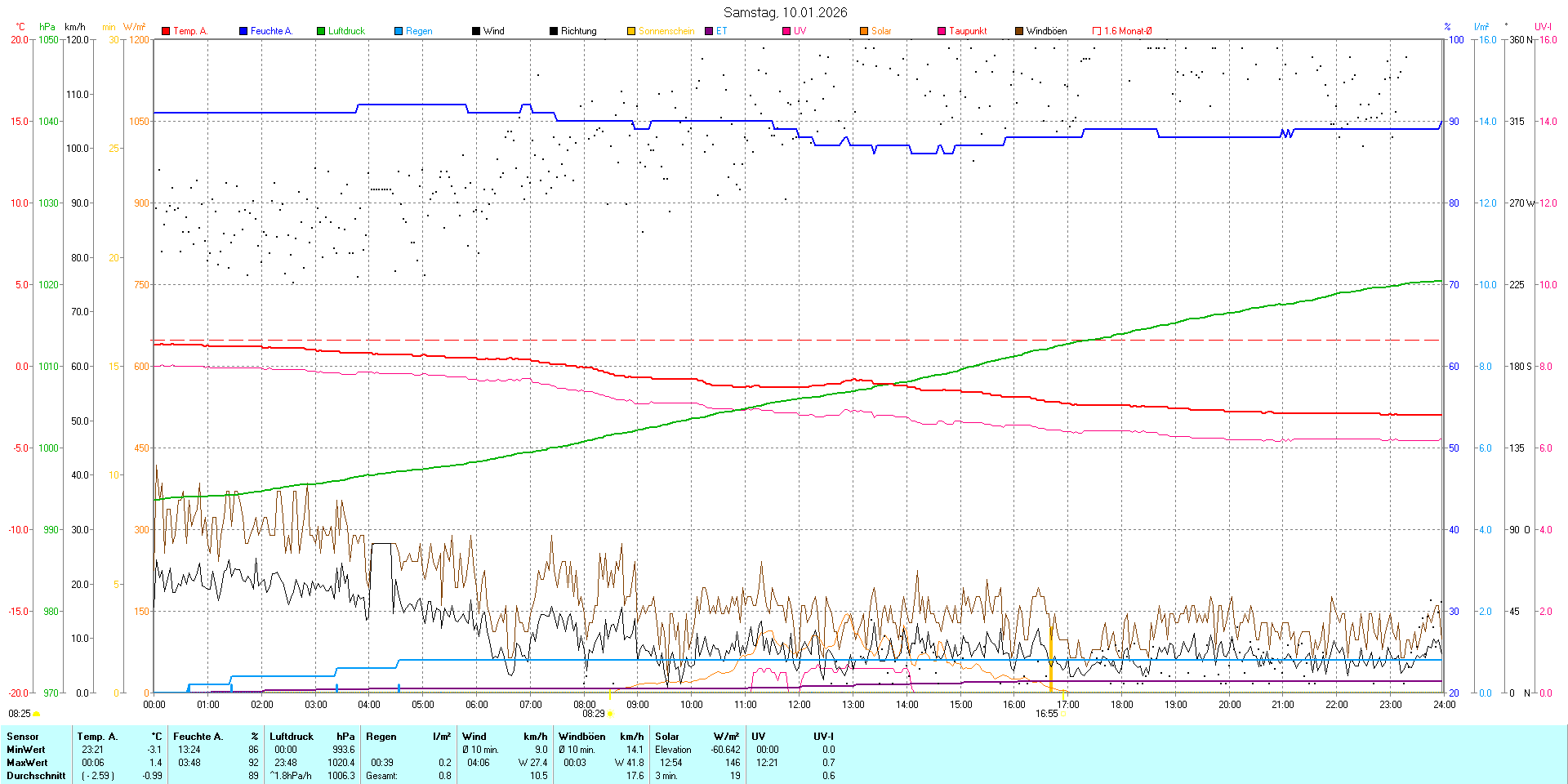Select the Luftdruck column header in table

pyautogui.click(x=292, y=736)
